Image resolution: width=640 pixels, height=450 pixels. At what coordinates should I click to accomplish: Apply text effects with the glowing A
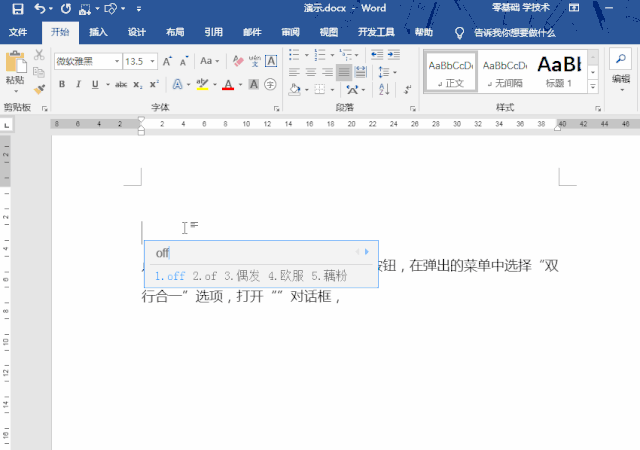[x=178, y=84]
